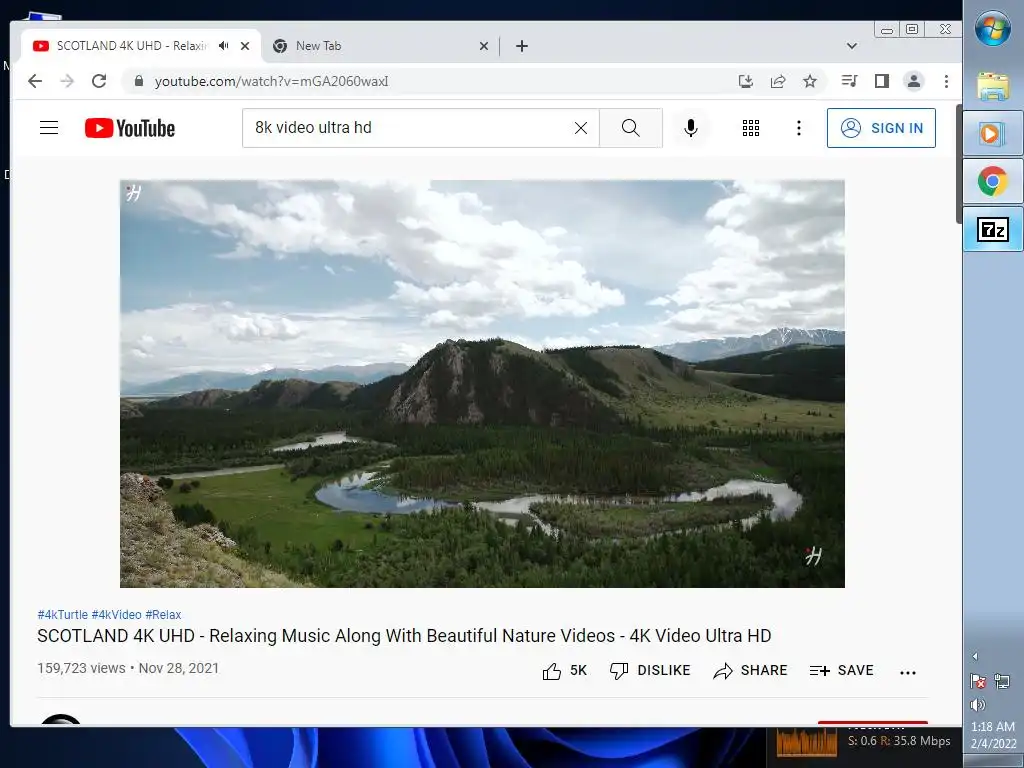The width and height of the screenshot is (1024, 768).
Task: Open the volume speaker tray icon
Action: tap(978, 705)
